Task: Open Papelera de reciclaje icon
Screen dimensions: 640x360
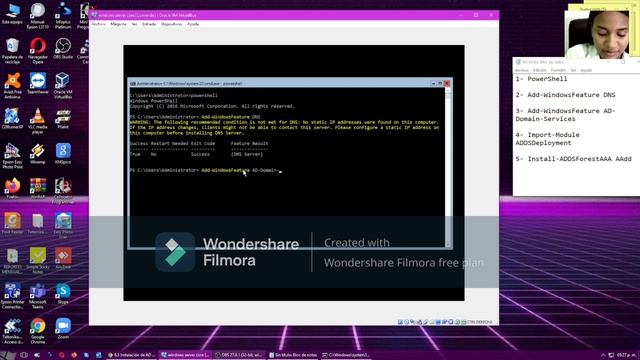Action: point(12,51)
